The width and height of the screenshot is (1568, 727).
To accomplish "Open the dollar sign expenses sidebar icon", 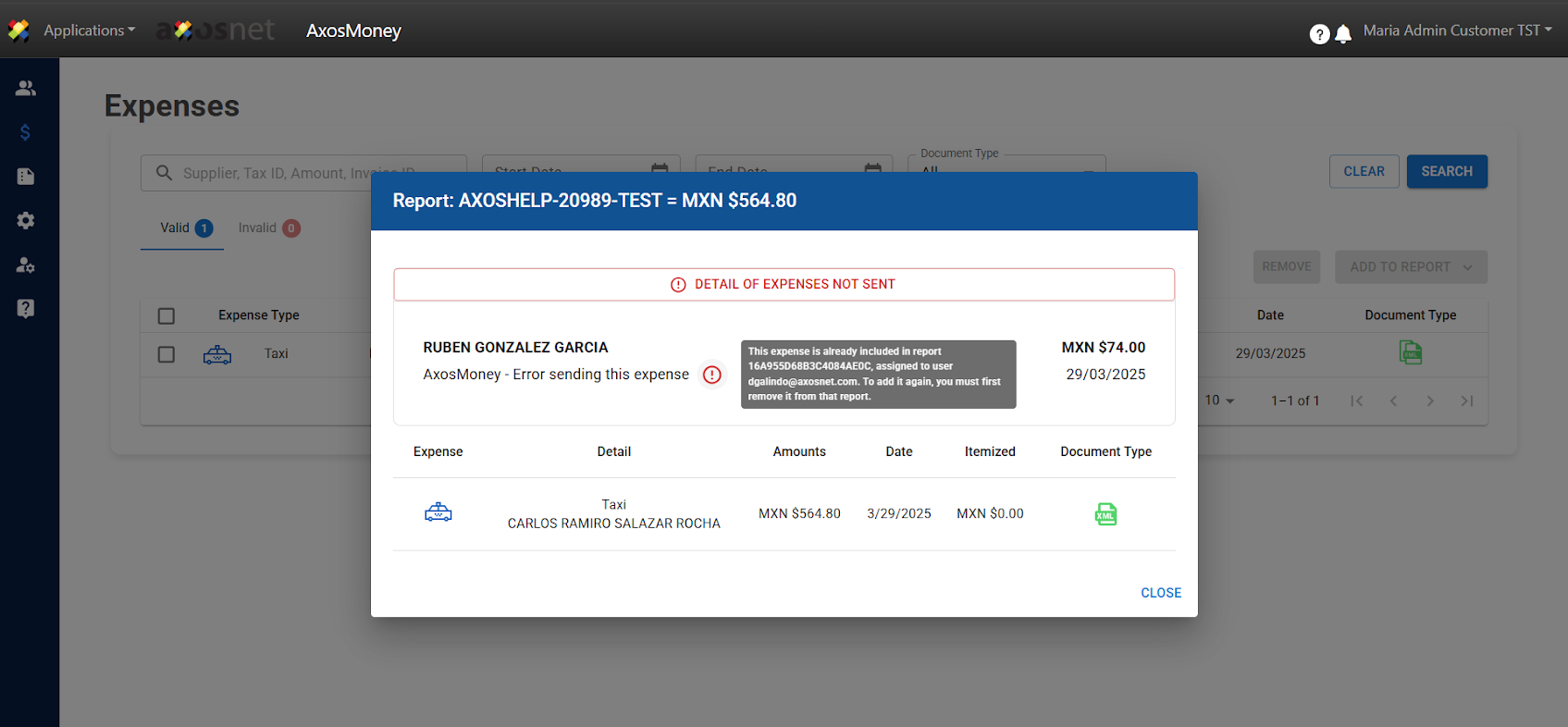I will (x=26, y=132).
